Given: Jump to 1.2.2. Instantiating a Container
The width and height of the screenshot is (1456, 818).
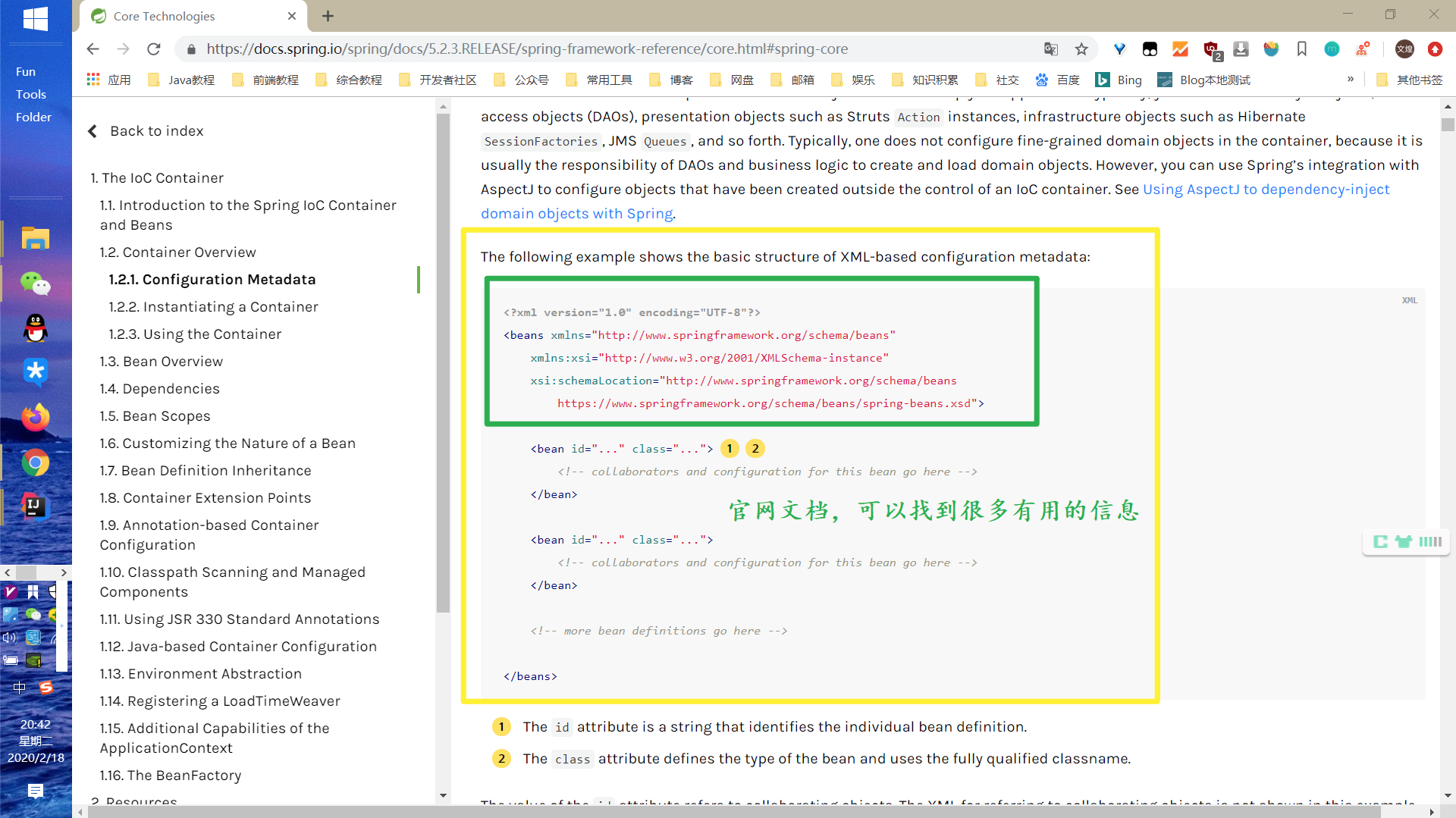Looking at the screenshot, I should 213,307.
